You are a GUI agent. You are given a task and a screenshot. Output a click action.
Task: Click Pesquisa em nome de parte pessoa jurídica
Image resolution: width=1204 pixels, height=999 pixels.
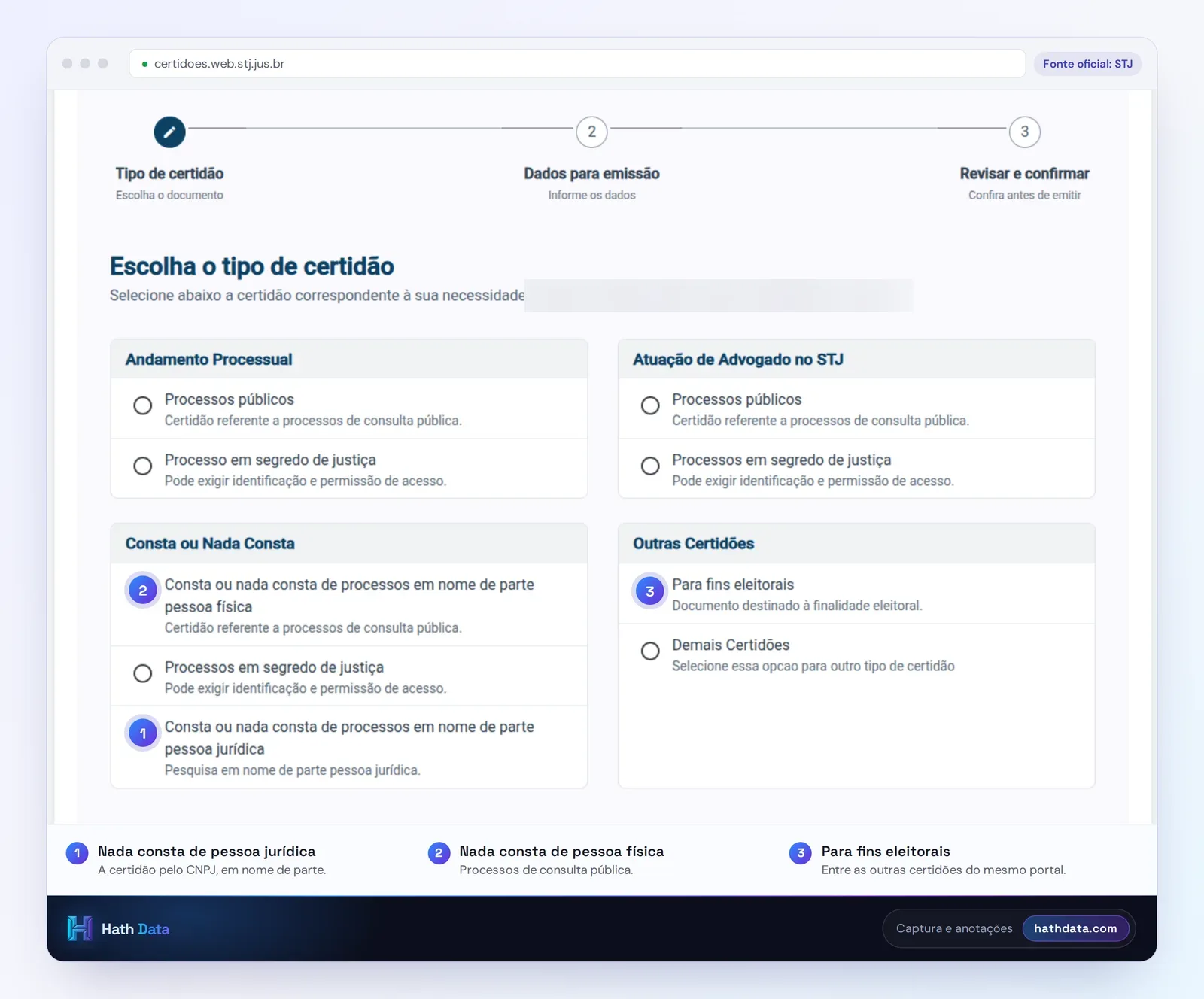click(293, 770)
